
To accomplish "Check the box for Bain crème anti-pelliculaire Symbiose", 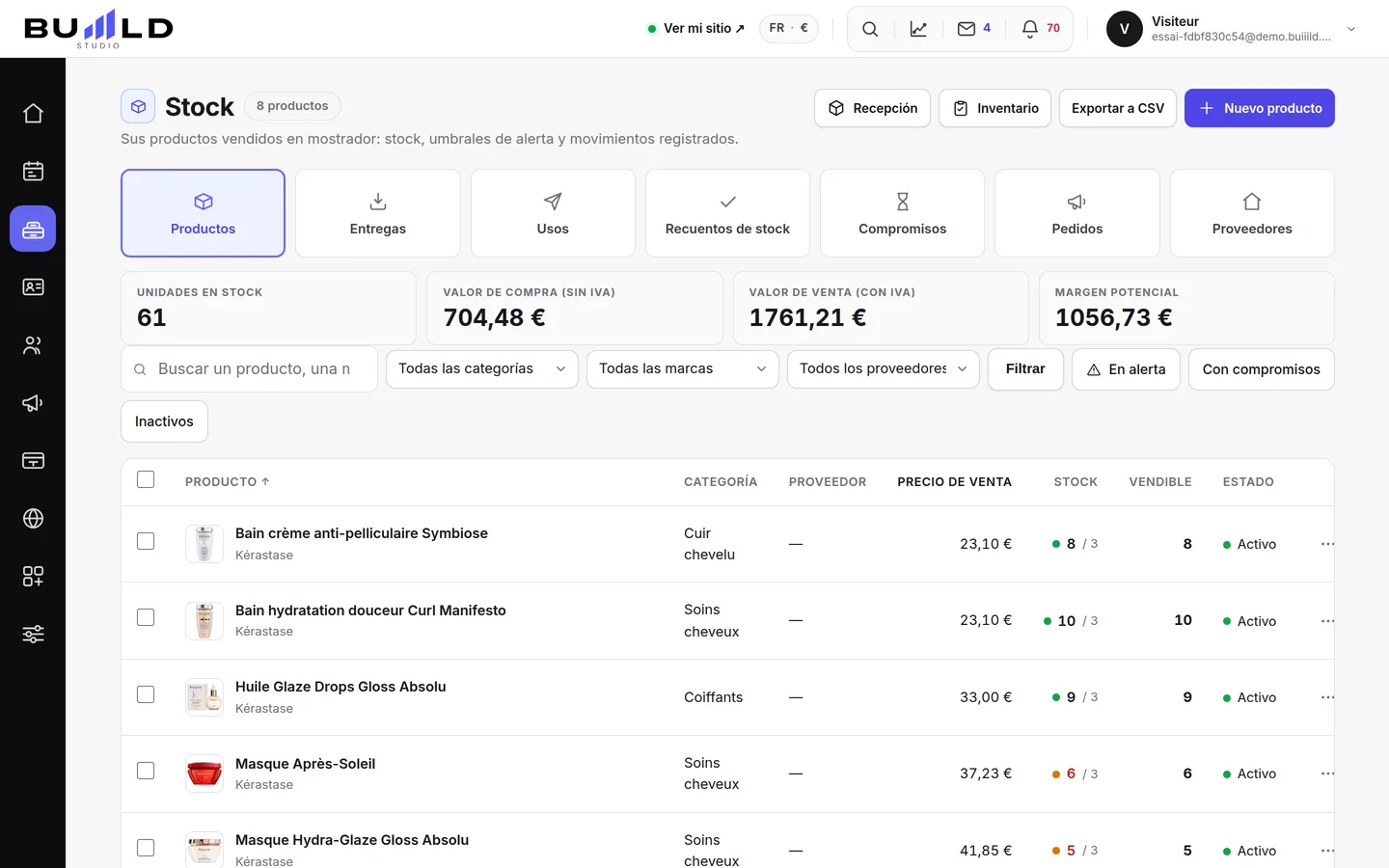I will 146,541.
